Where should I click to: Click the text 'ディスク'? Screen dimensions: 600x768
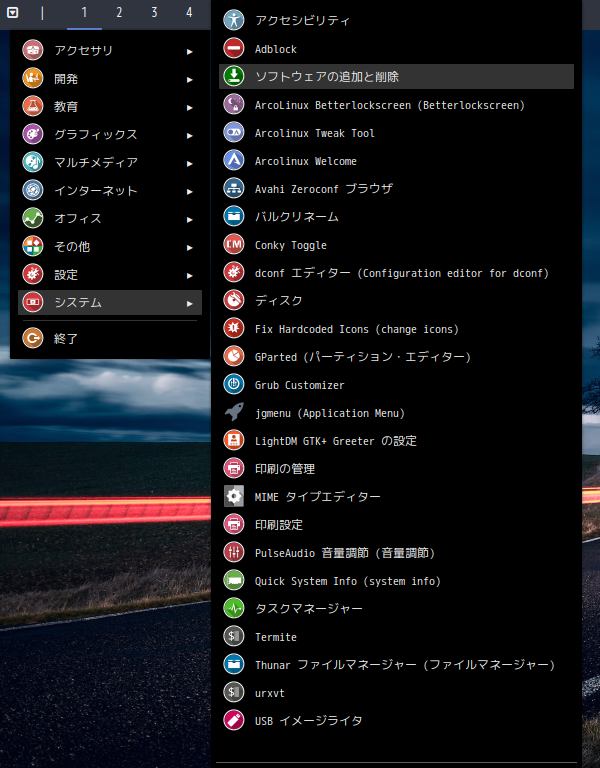[x=279, y=300]
